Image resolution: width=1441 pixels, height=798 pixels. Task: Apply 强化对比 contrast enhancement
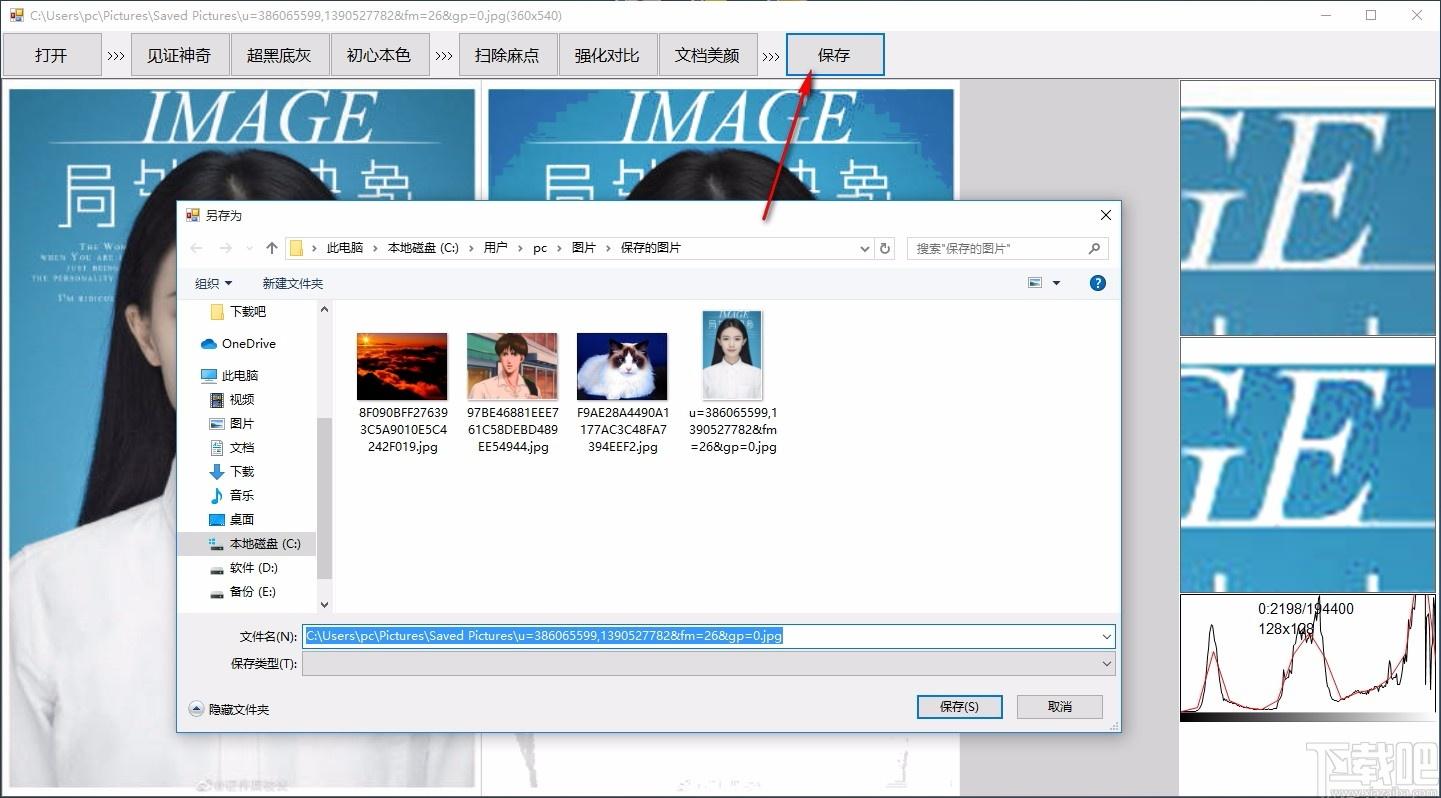click(x=607, y=55)
